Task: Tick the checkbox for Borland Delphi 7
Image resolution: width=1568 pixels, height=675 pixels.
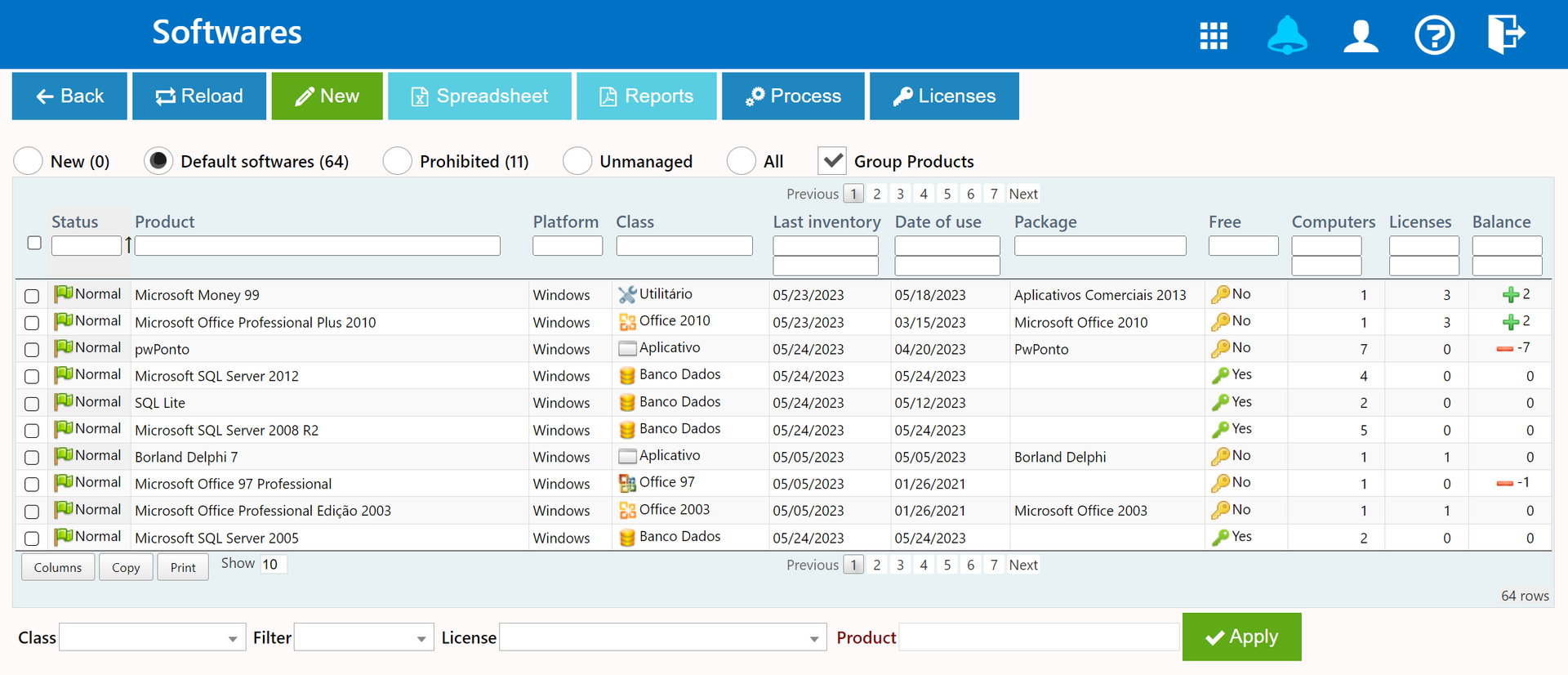Action: click(32, 458)
